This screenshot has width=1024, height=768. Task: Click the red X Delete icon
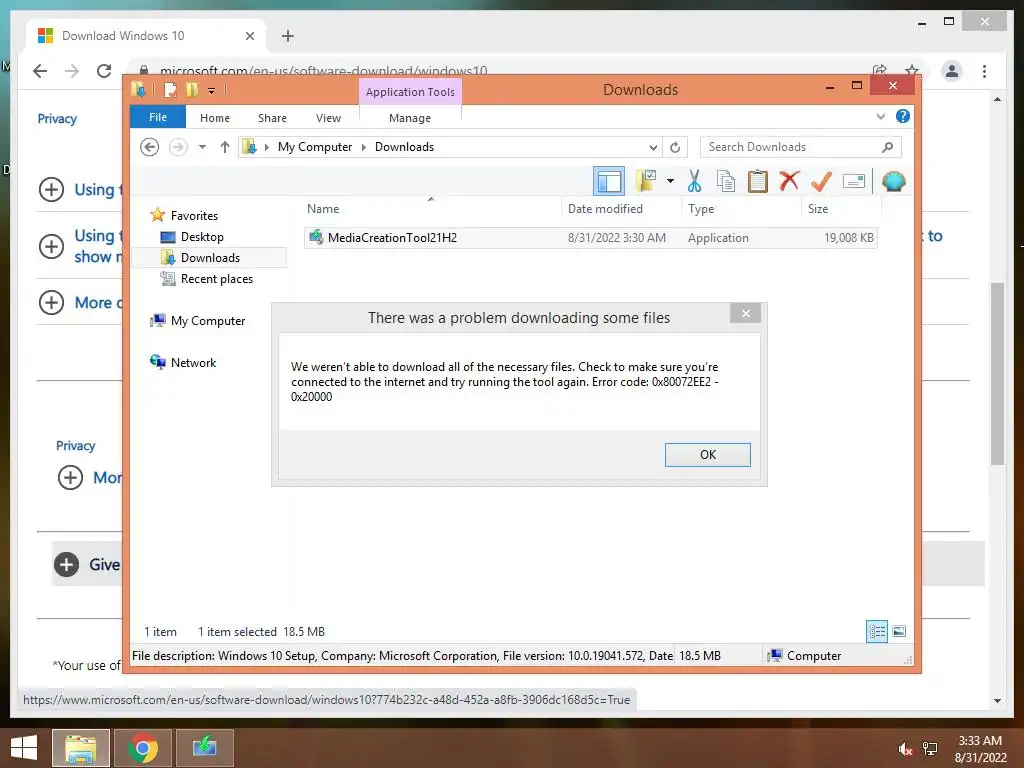pyautogui.click(x=789, y=180)
